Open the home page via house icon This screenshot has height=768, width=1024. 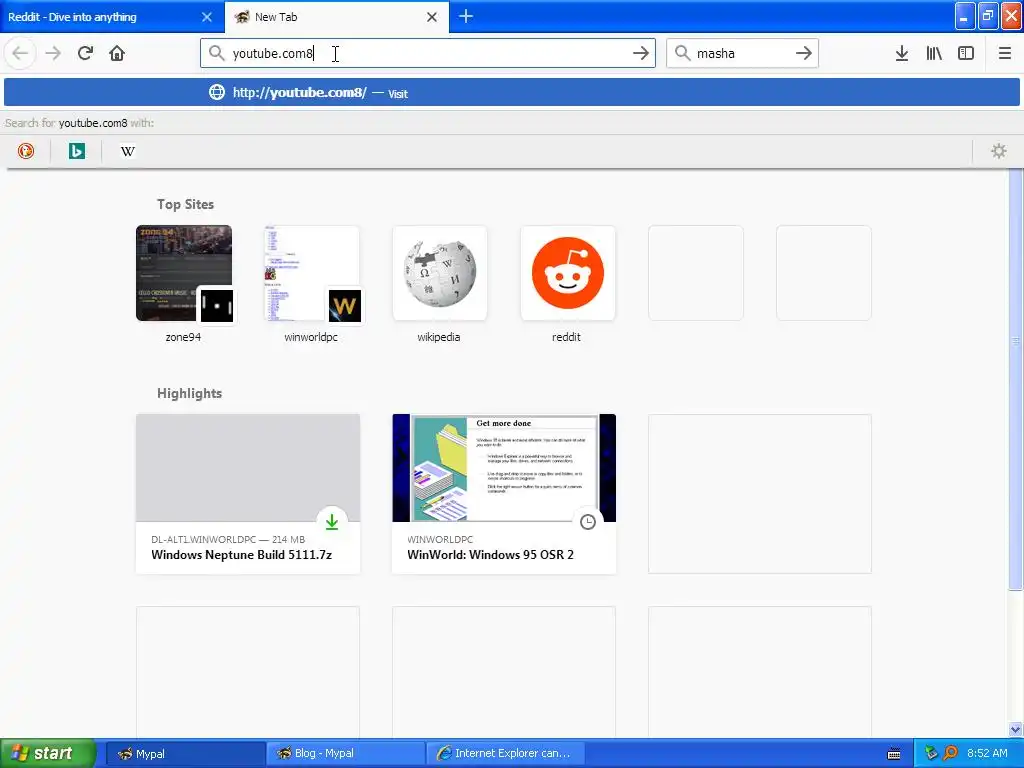click(x=117, y=53)
